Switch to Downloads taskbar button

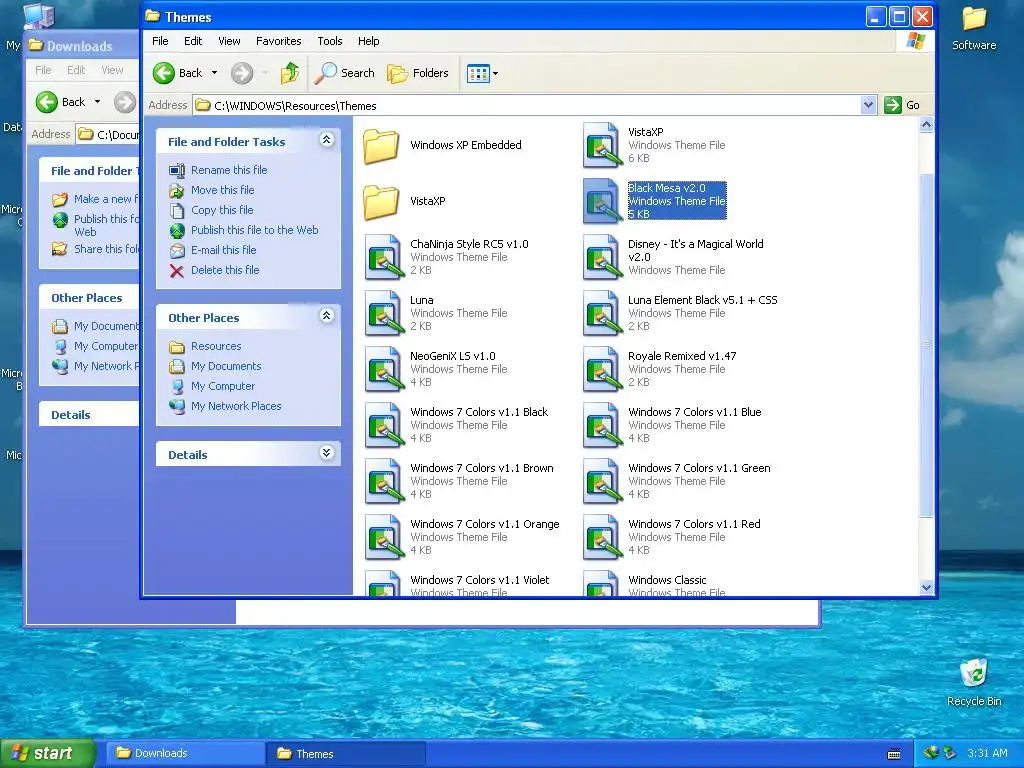tap(185, 754)
